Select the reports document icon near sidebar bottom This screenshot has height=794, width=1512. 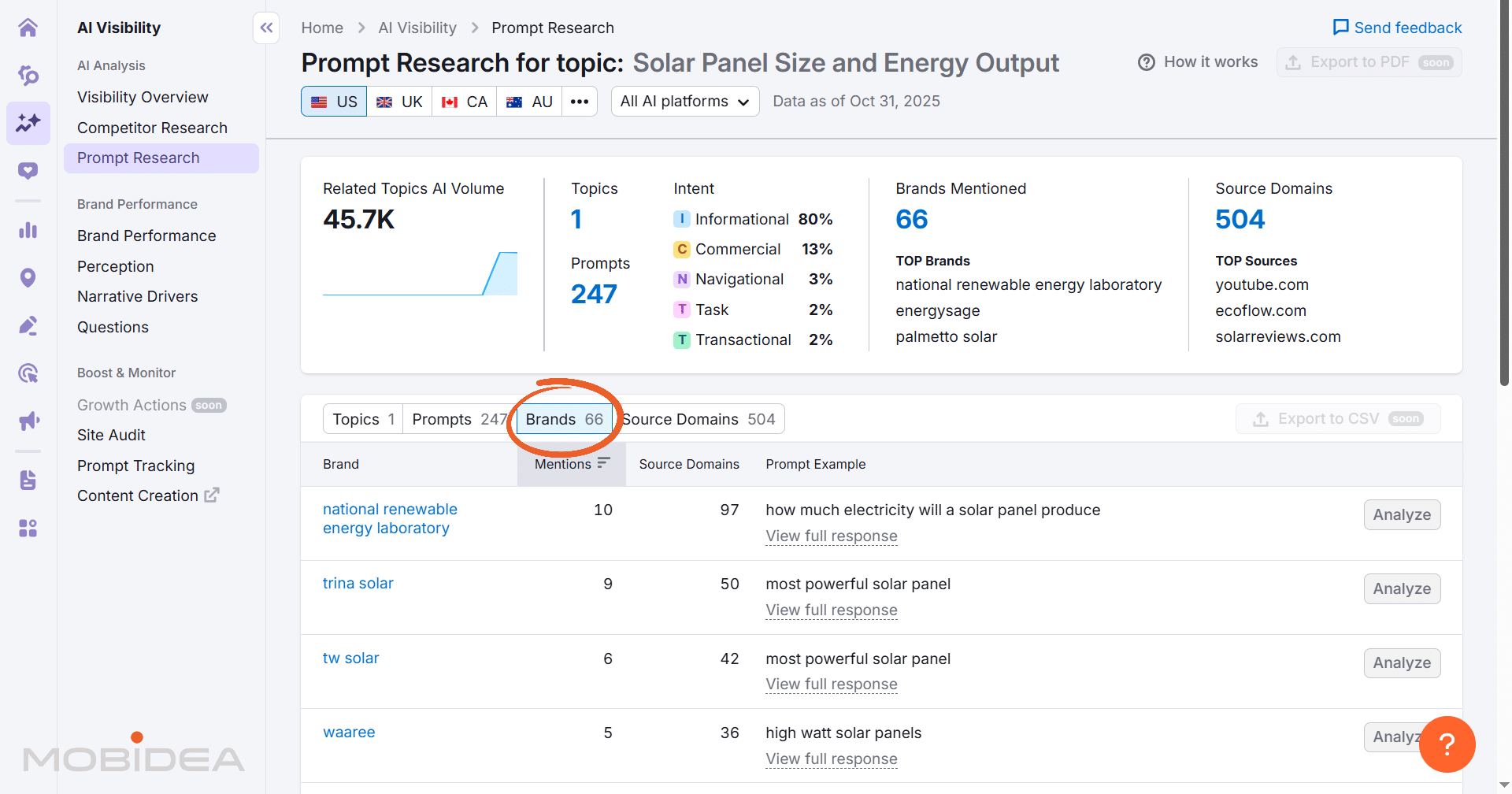tap(28, 480)
